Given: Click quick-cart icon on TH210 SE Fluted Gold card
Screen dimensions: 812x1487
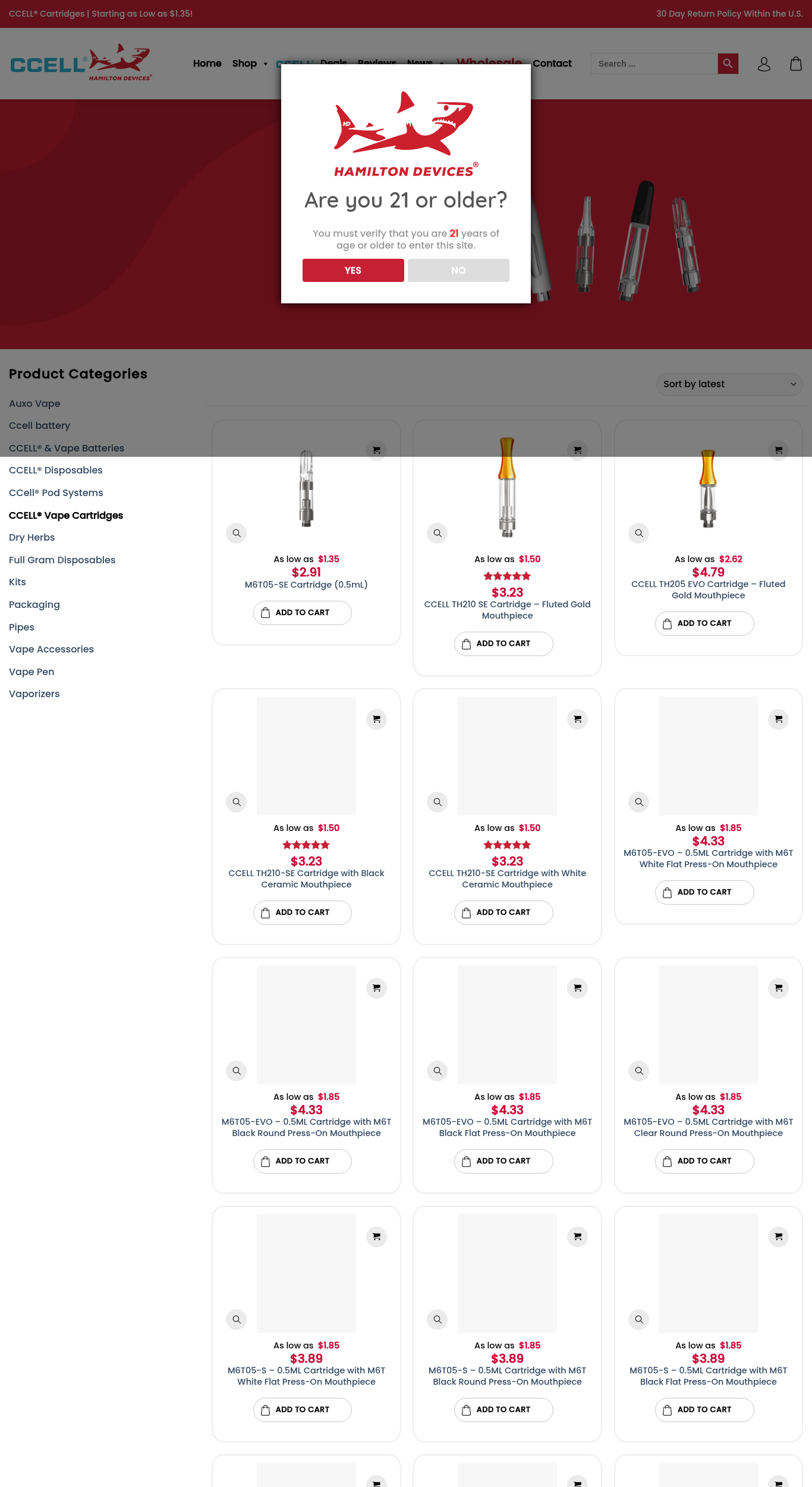Looking at the screenshot, I should point(577,450).
